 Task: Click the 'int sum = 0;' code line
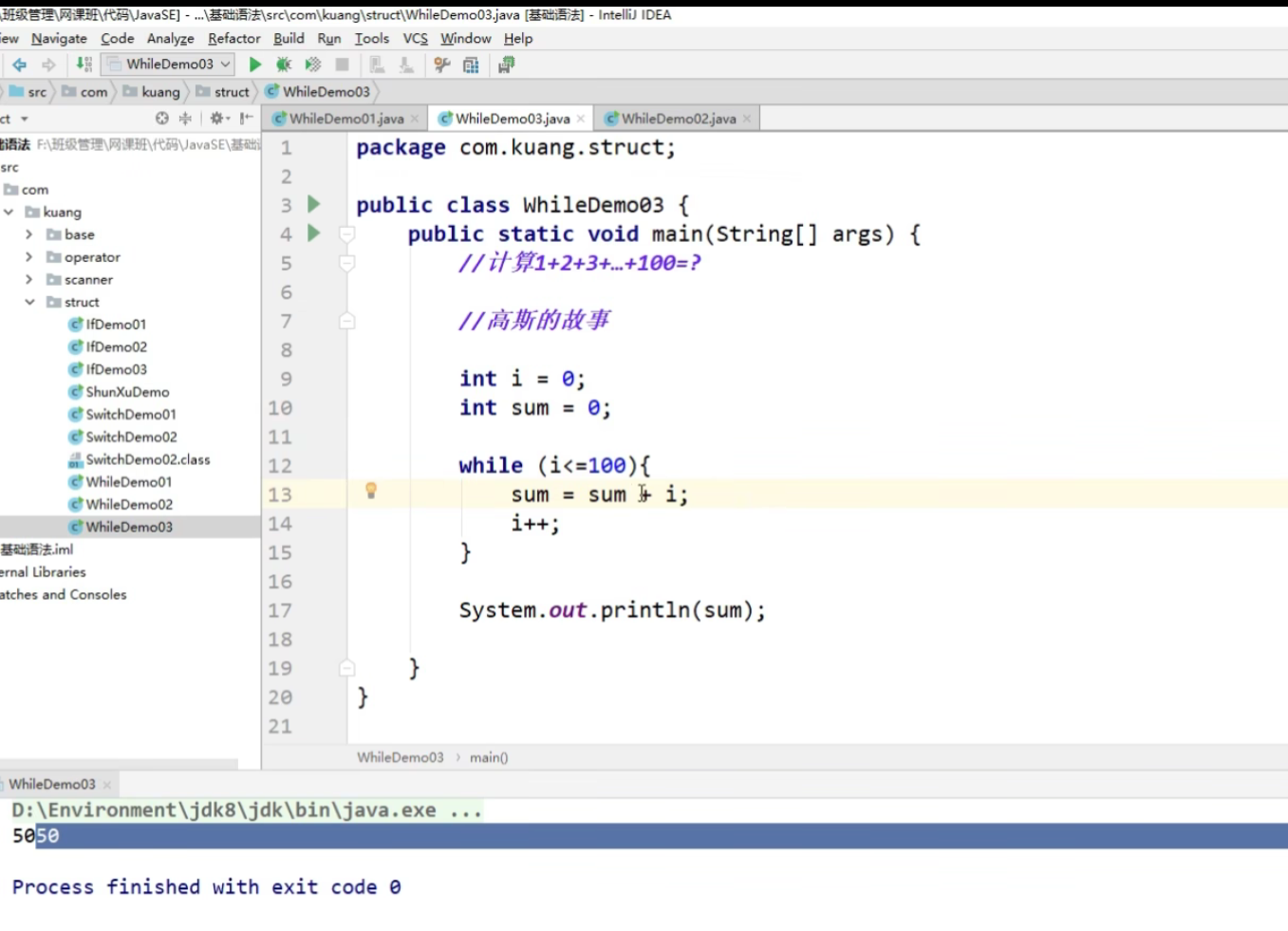(x=535, y=408)
